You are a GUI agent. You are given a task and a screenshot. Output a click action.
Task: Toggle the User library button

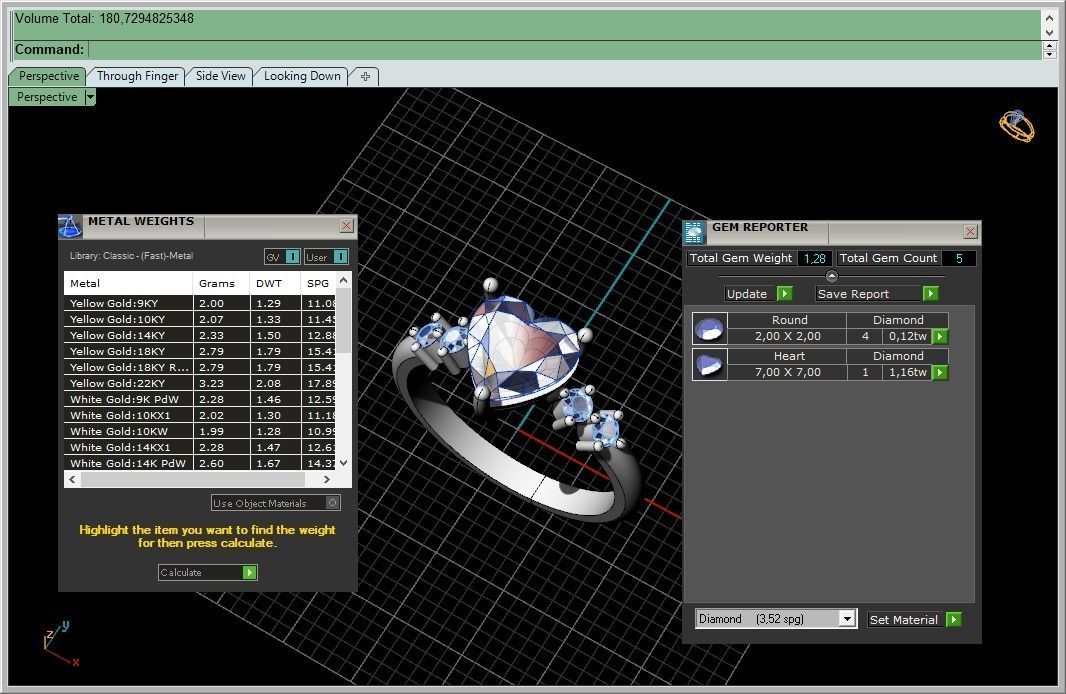click(326, 257)
